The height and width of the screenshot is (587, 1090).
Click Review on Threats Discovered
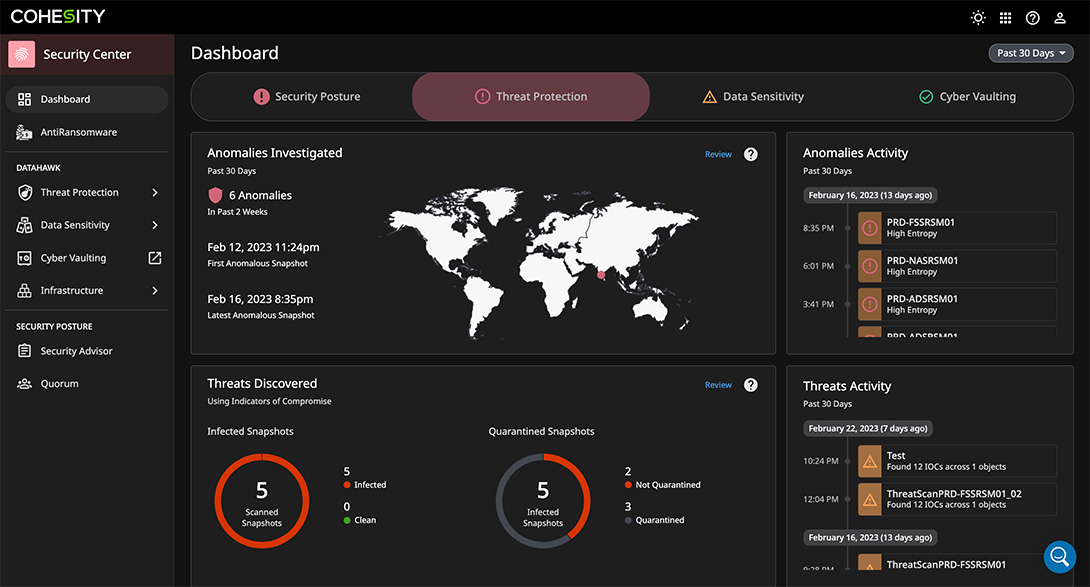(x=718, y=384)
